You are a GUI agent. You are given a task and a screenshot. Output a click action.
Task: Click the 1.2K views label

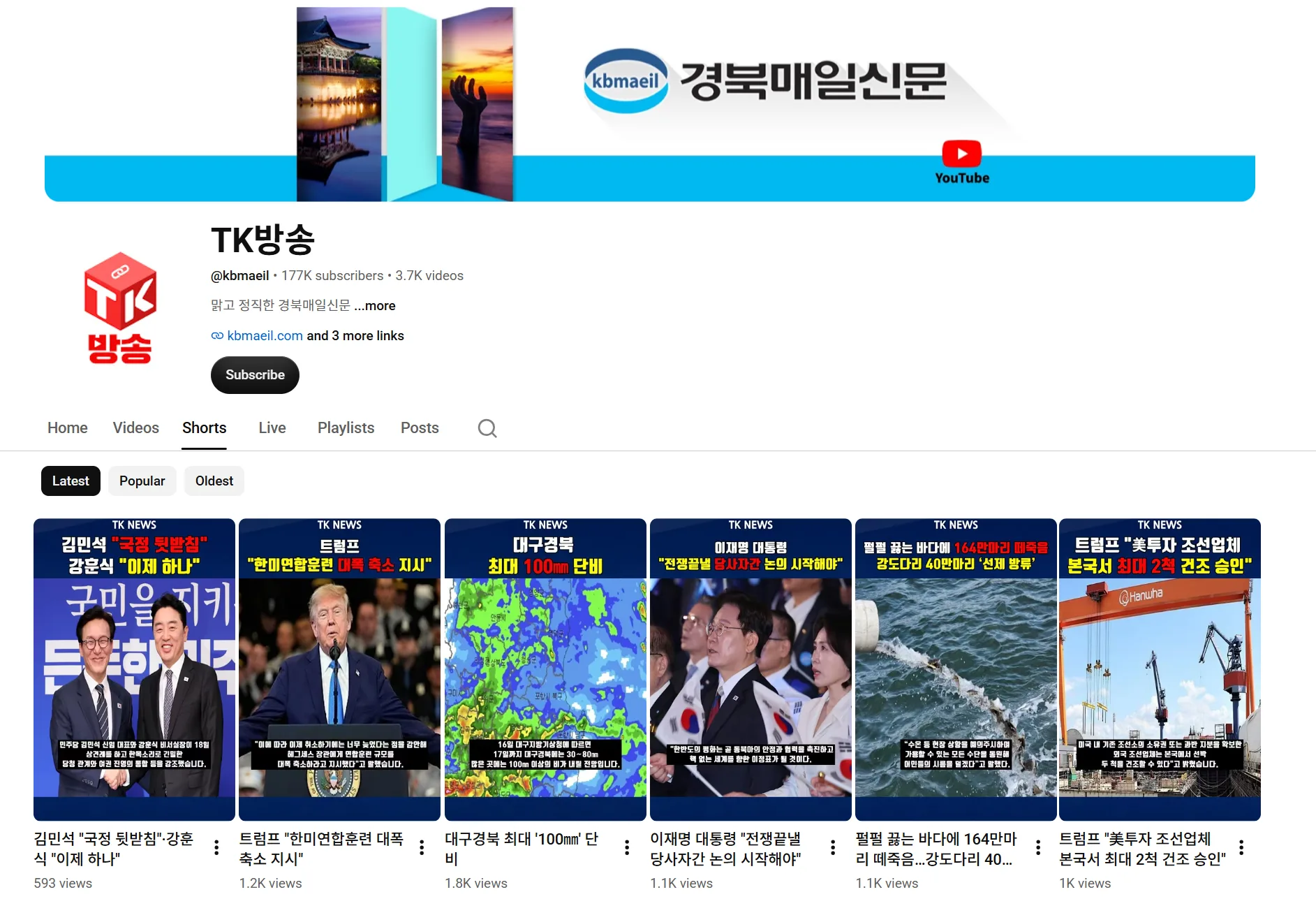tap(270, 883)
